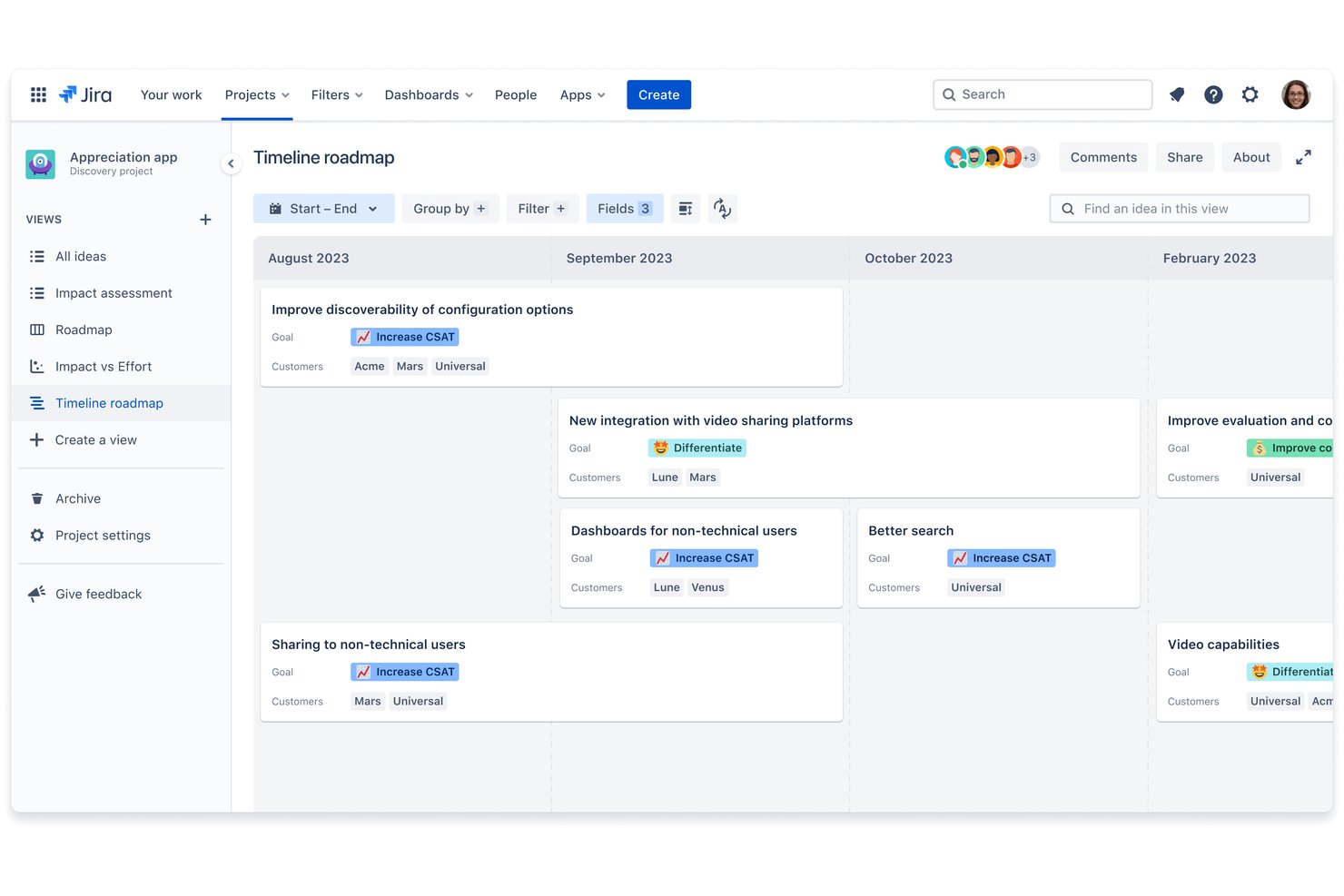Select the Impact vs Effort view

[121, 367]
